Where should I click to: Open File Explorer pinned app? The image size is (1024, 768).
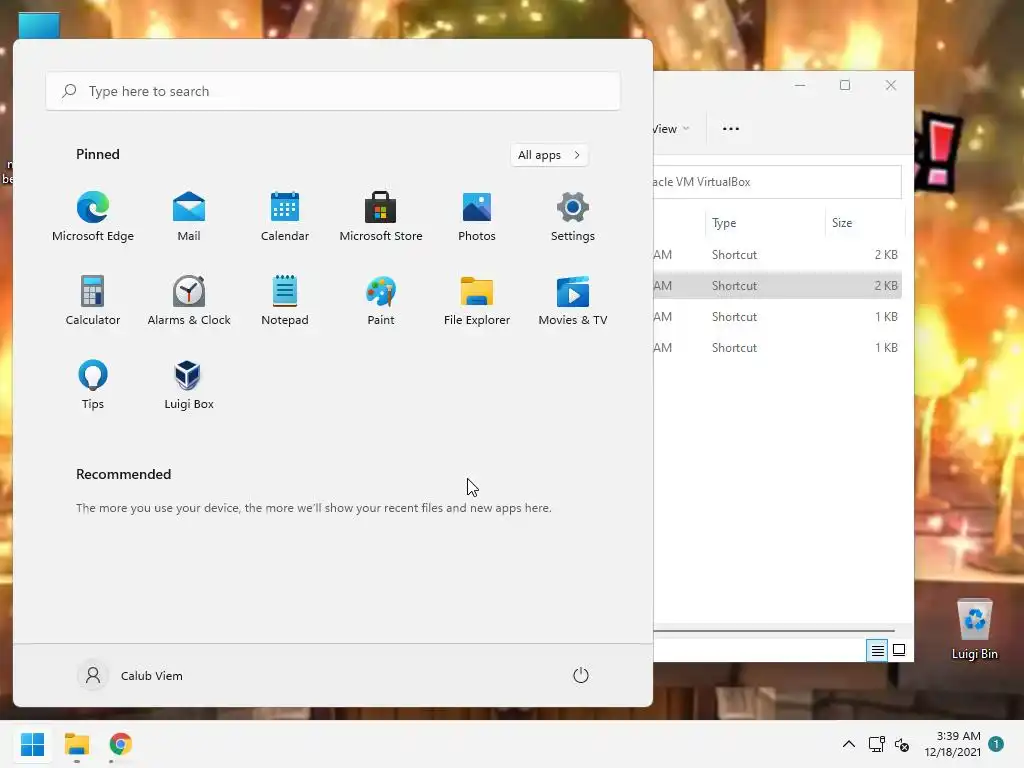coord(477,300)
